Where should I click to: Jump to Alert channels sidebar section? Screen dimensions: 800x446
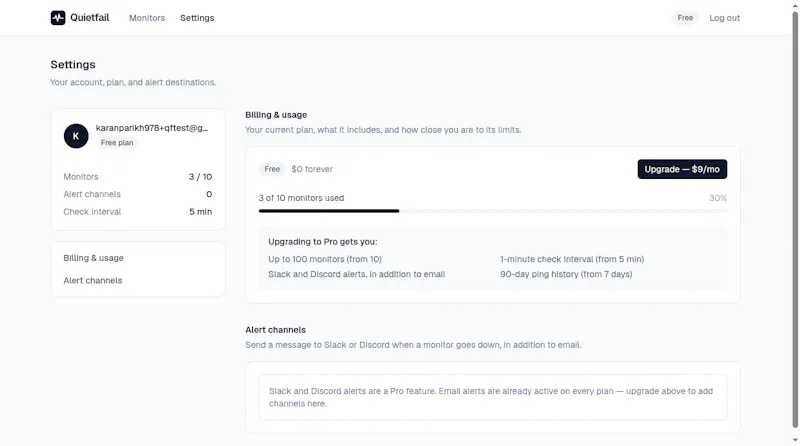pos(93,281)
